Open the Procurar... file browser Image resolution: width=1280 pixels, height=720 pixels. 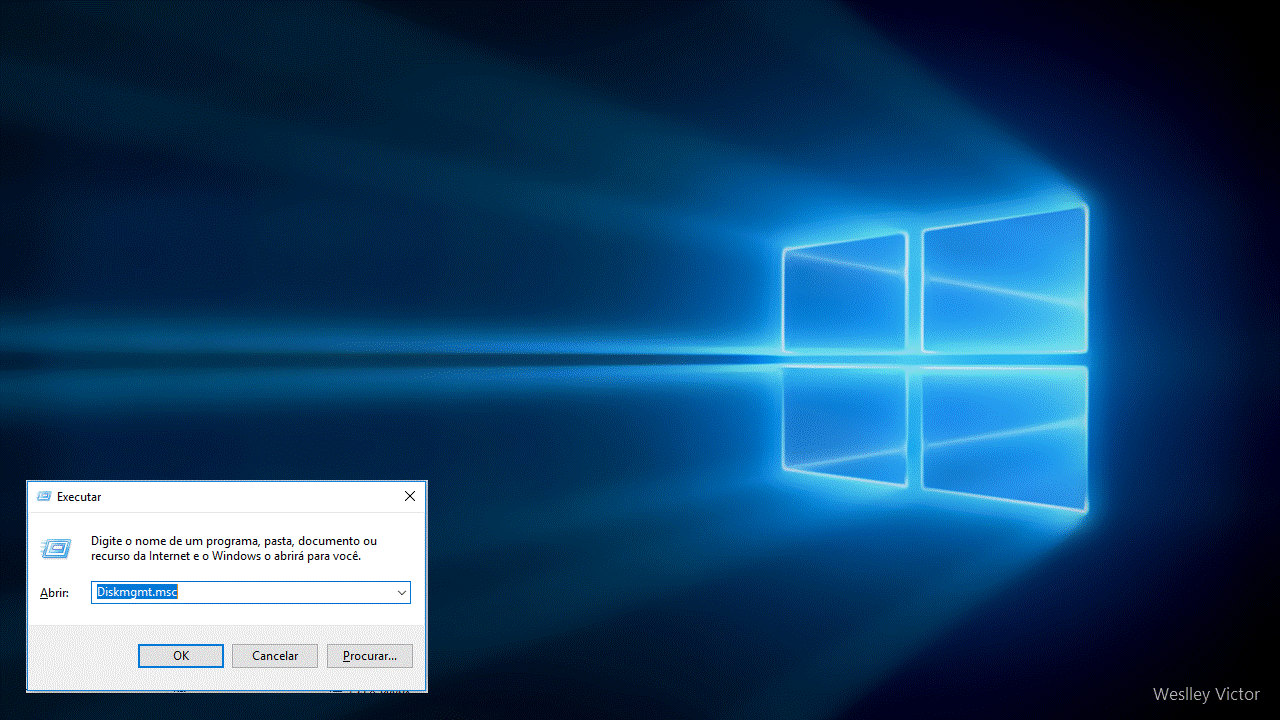370,656
